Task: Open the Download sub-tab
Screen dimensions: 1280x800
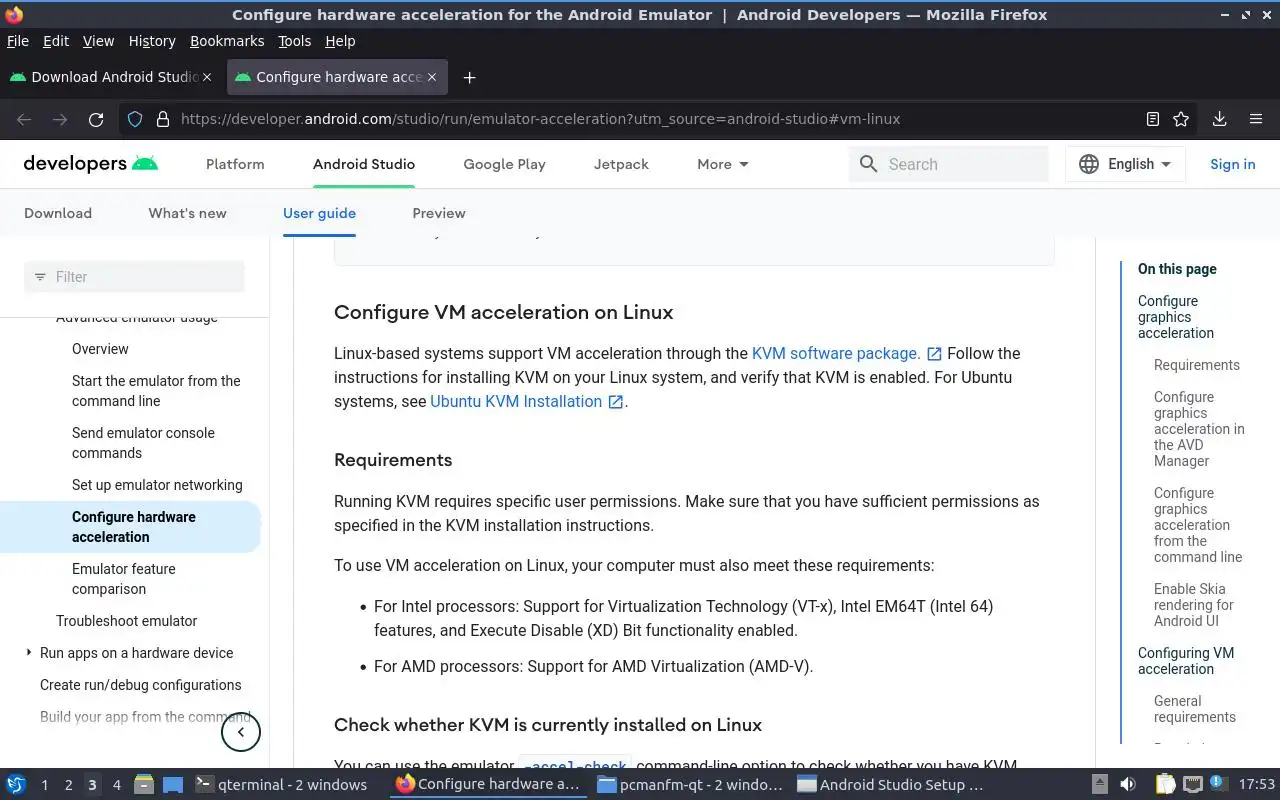Action: [x=58, y=213]
